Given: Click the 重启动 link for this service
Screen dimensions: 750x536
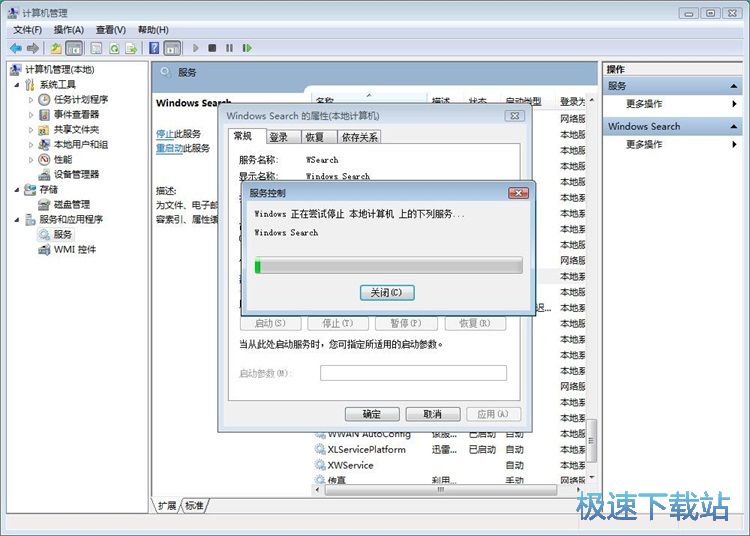Looking at the screenshot, I should [x=169, y=148].
